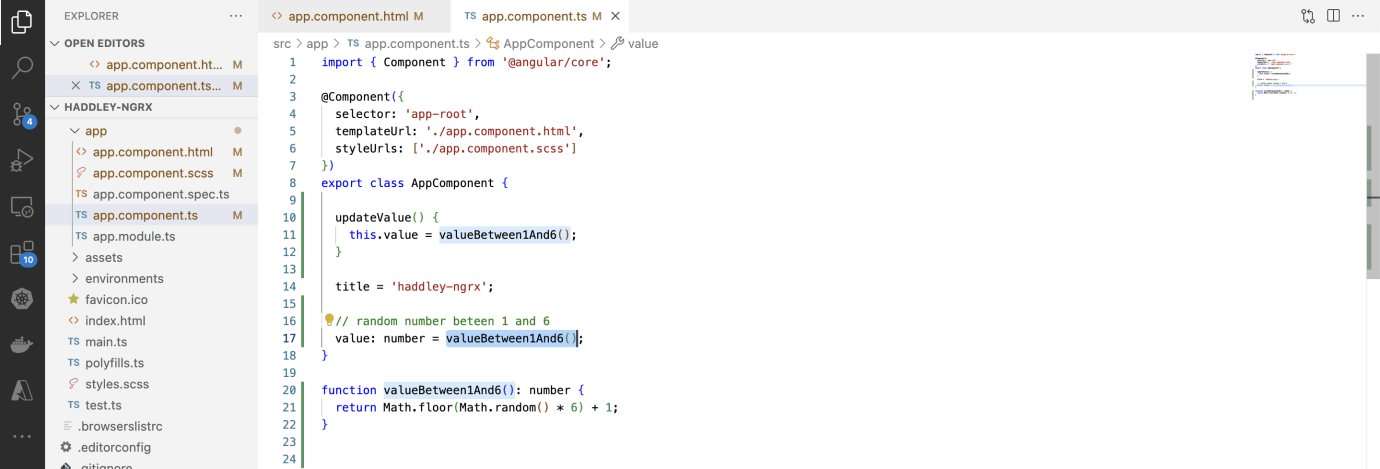The width and height of the screenshot is (1380, 469).
Task: Click 'src' in the breadcrumb
Action: [x=282, y=44]
